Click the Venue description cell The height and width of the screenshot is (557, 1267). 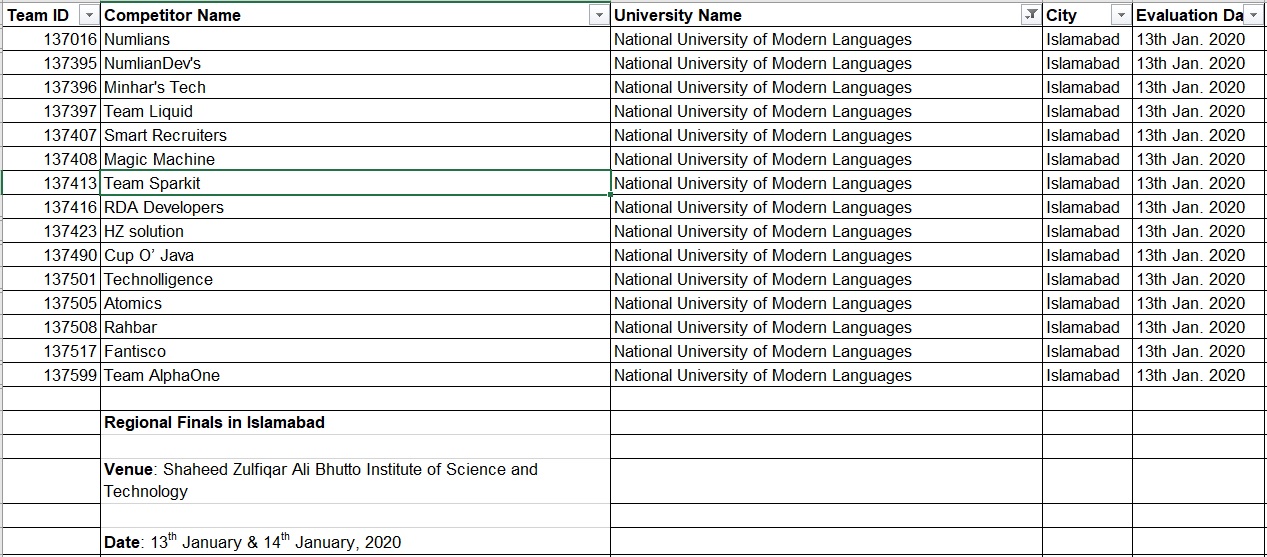(356, 480)
